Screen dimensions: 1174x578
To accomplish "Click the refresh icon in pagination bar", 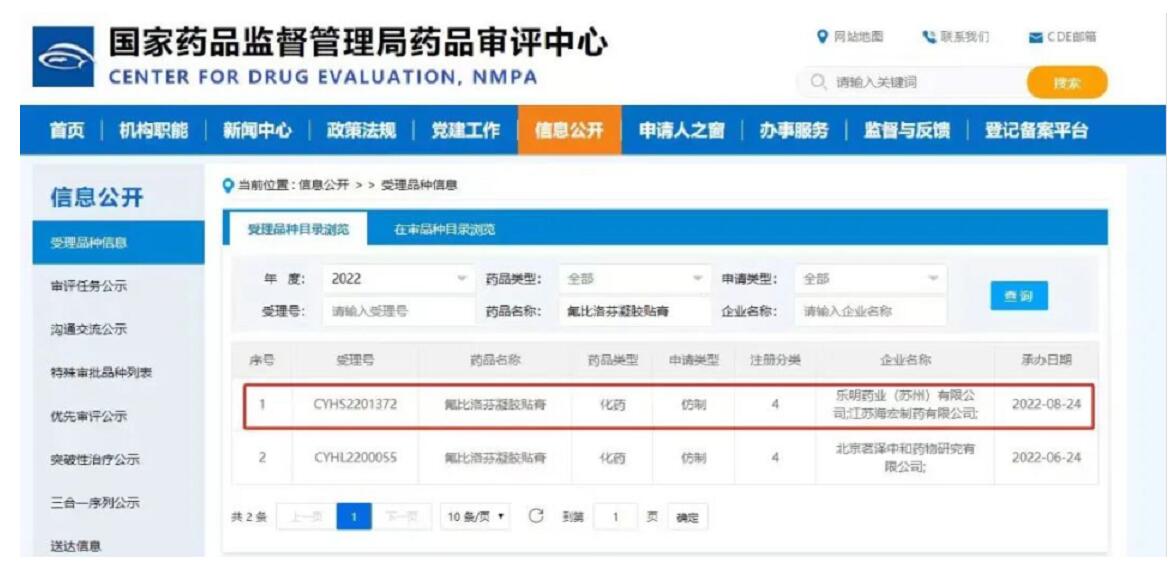I will 536,516.
